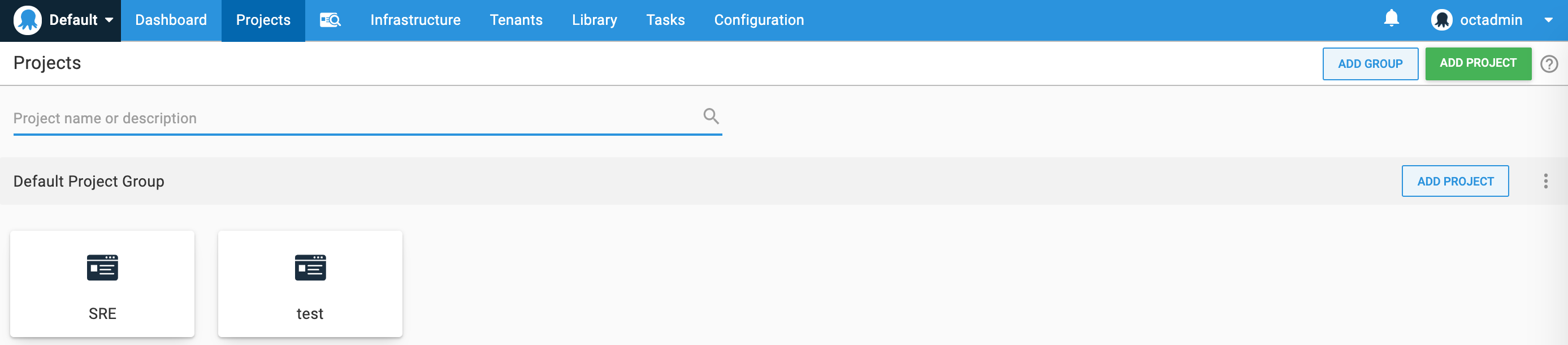Open the Tenants section

click(516, 20)
